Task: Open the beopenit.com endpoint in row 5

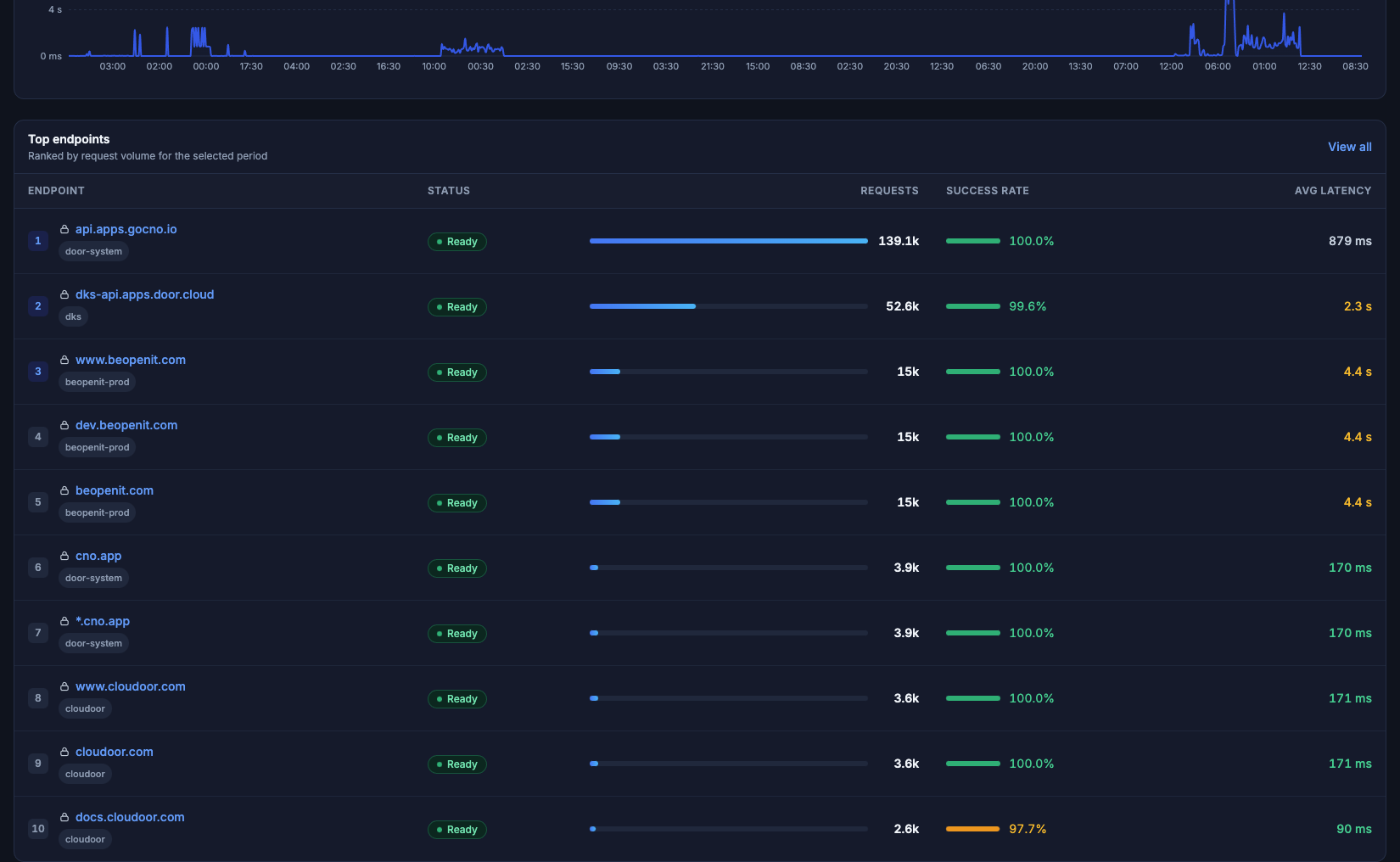Action: click(115, 490)
